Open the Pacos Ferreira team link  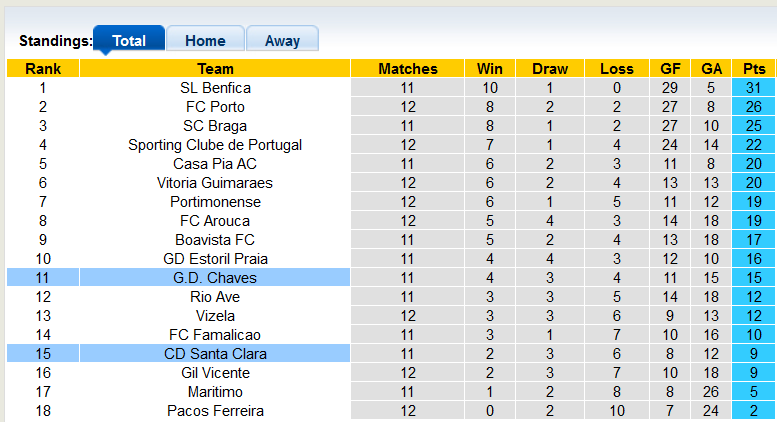tap(215, 411)
